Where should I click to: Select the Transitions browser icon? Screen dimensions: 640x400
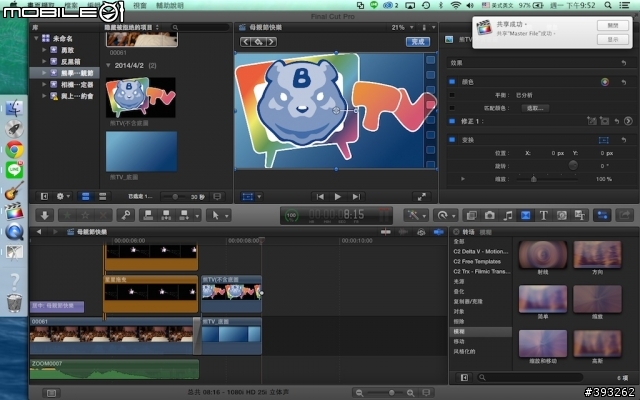[525, 215]
